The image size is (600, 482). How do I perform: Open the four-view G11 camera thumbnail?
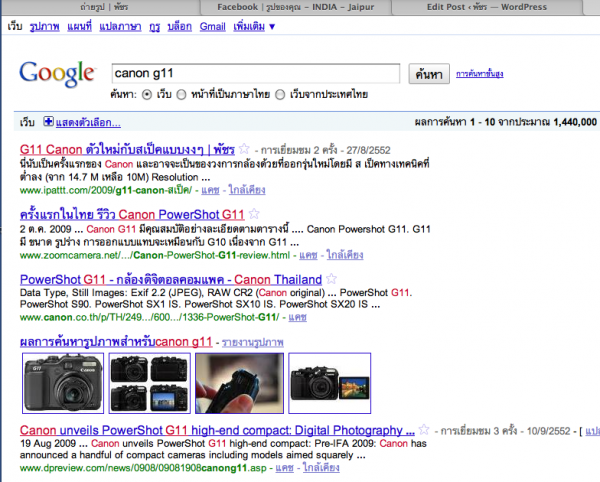[150, 383]
